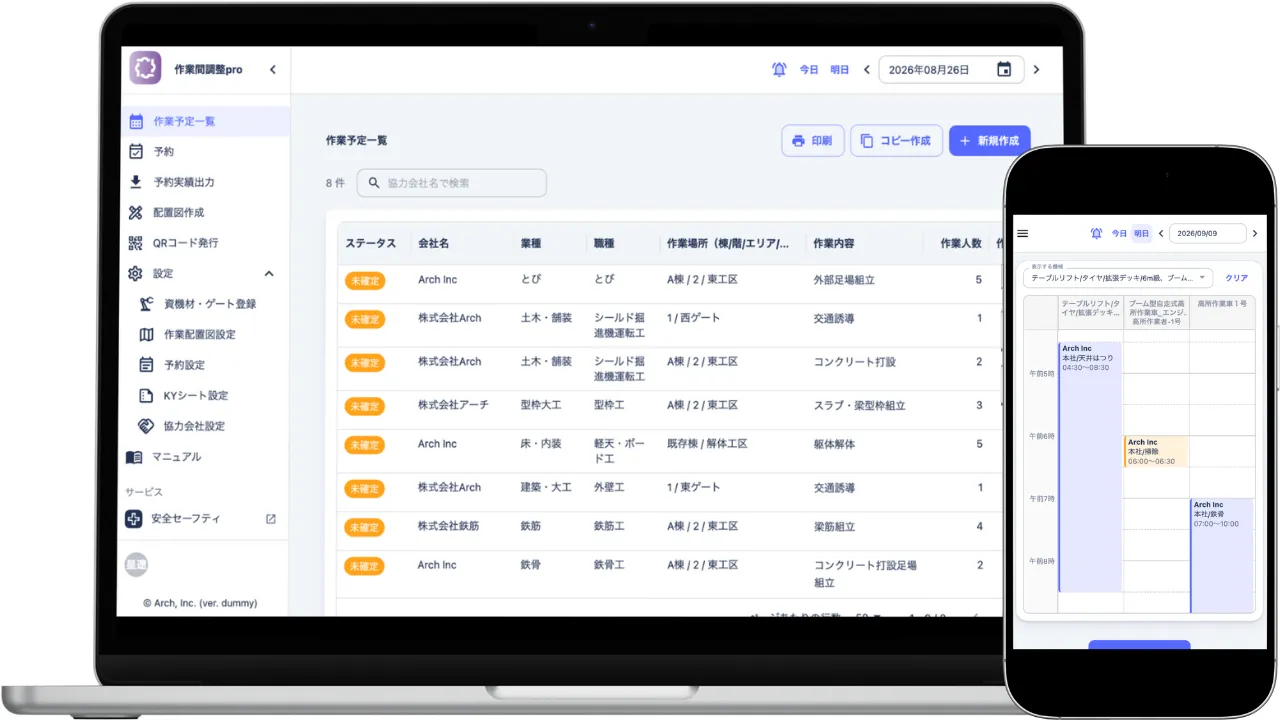Go to previous day on laptop
1280x720 pixels.
pyautogui.click(x=866, y=70)
